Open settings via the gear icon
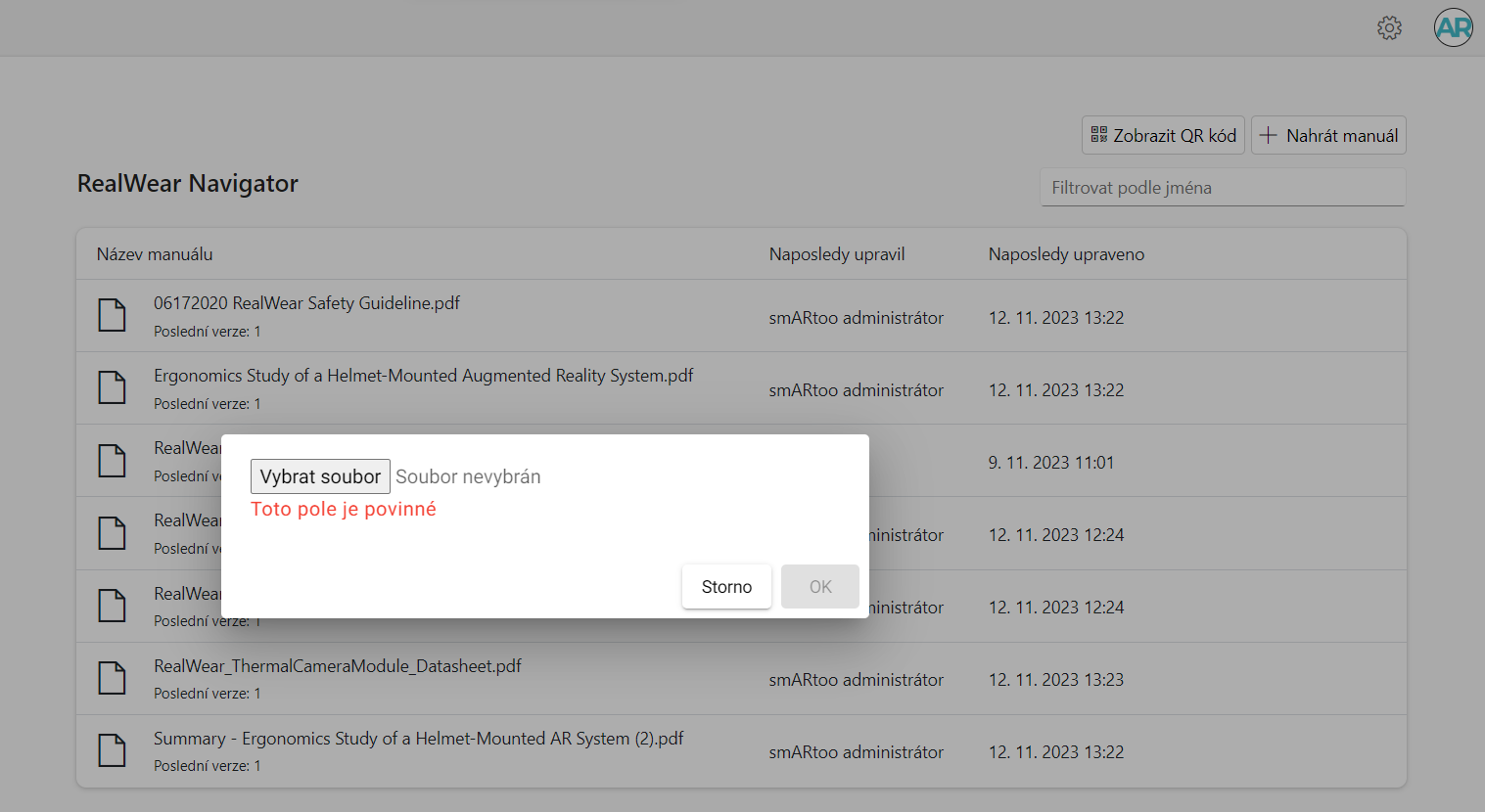1485x812 pixels. 1389,27
